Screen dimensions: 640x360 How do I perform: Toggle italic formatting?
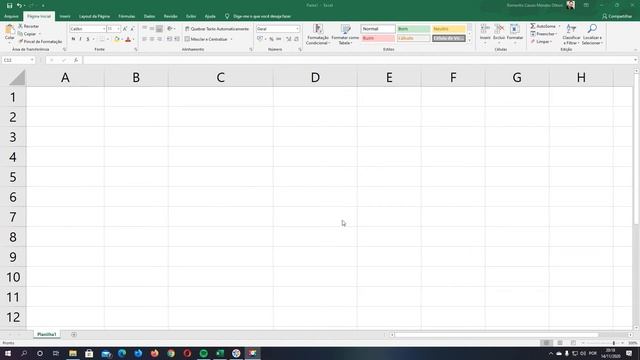pos(80,39)
